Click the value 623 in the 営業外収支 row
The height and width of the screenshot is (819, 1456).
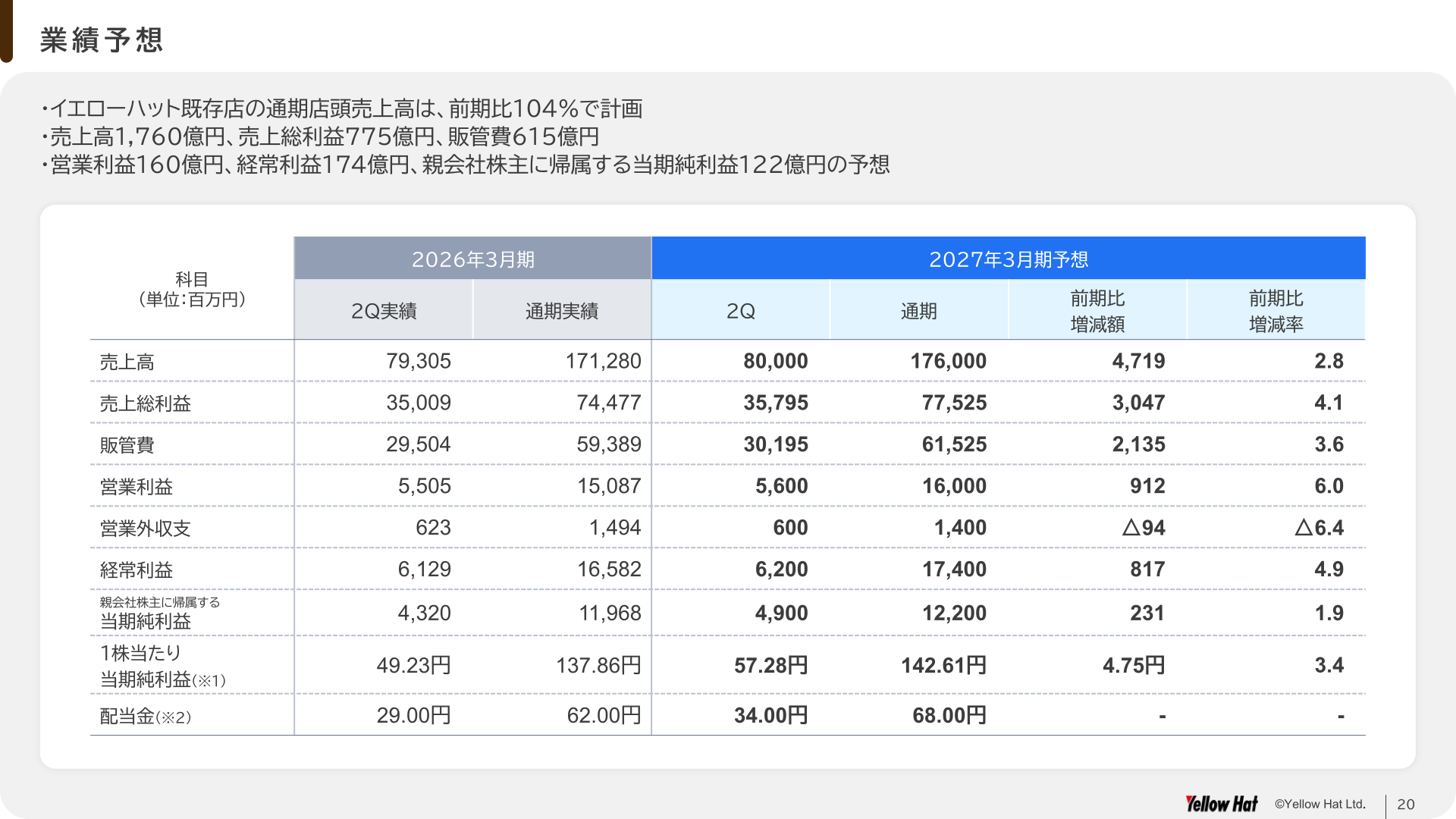[x=433, y=528]
